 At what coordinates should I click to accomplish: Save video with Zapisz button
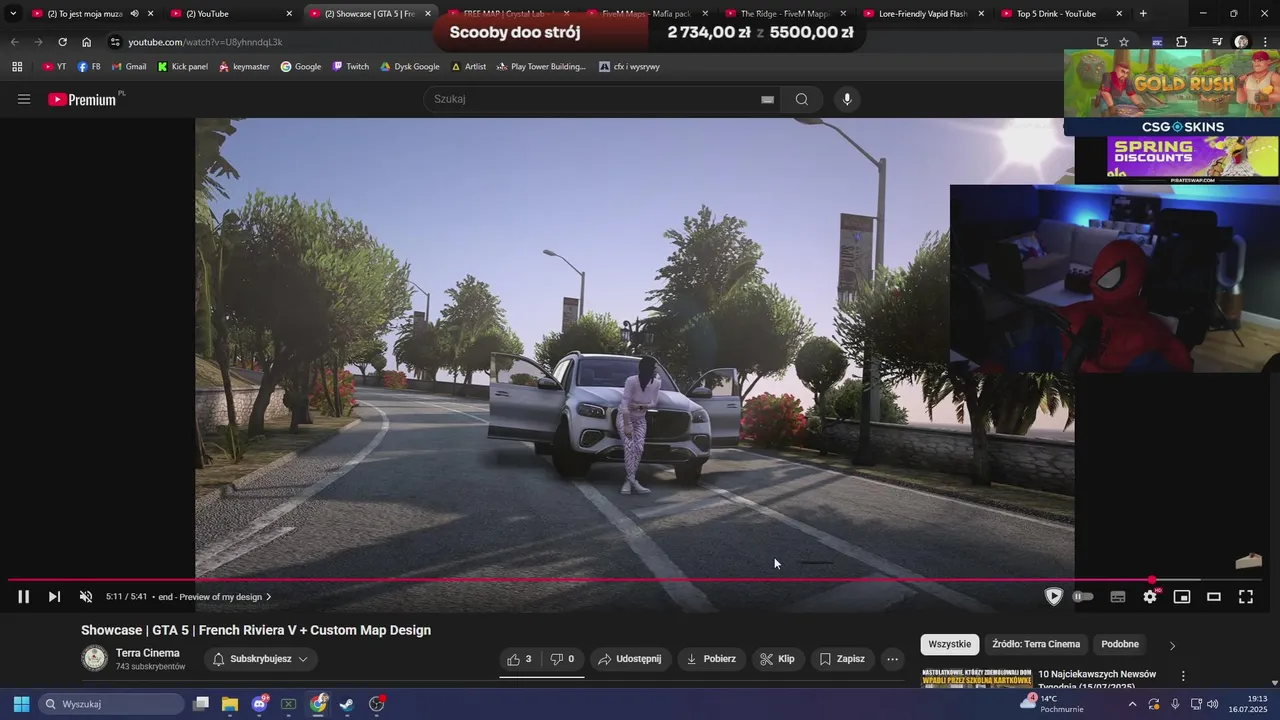(x=842, y=659)
